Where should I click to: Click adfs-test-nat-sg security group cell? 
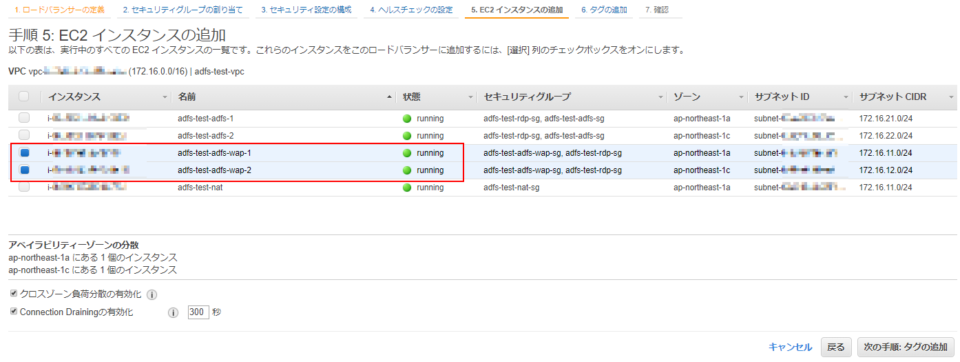pyautogui.click(x=513, y=187)
